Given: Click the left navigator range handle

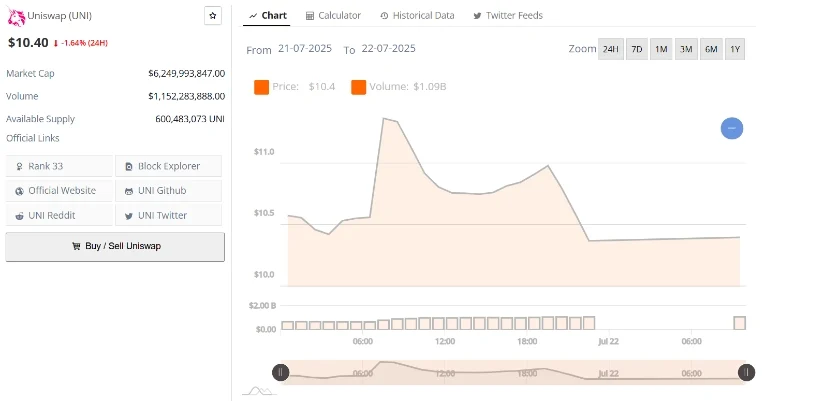Looking at the screenshot, I should (x=280, y=373).
